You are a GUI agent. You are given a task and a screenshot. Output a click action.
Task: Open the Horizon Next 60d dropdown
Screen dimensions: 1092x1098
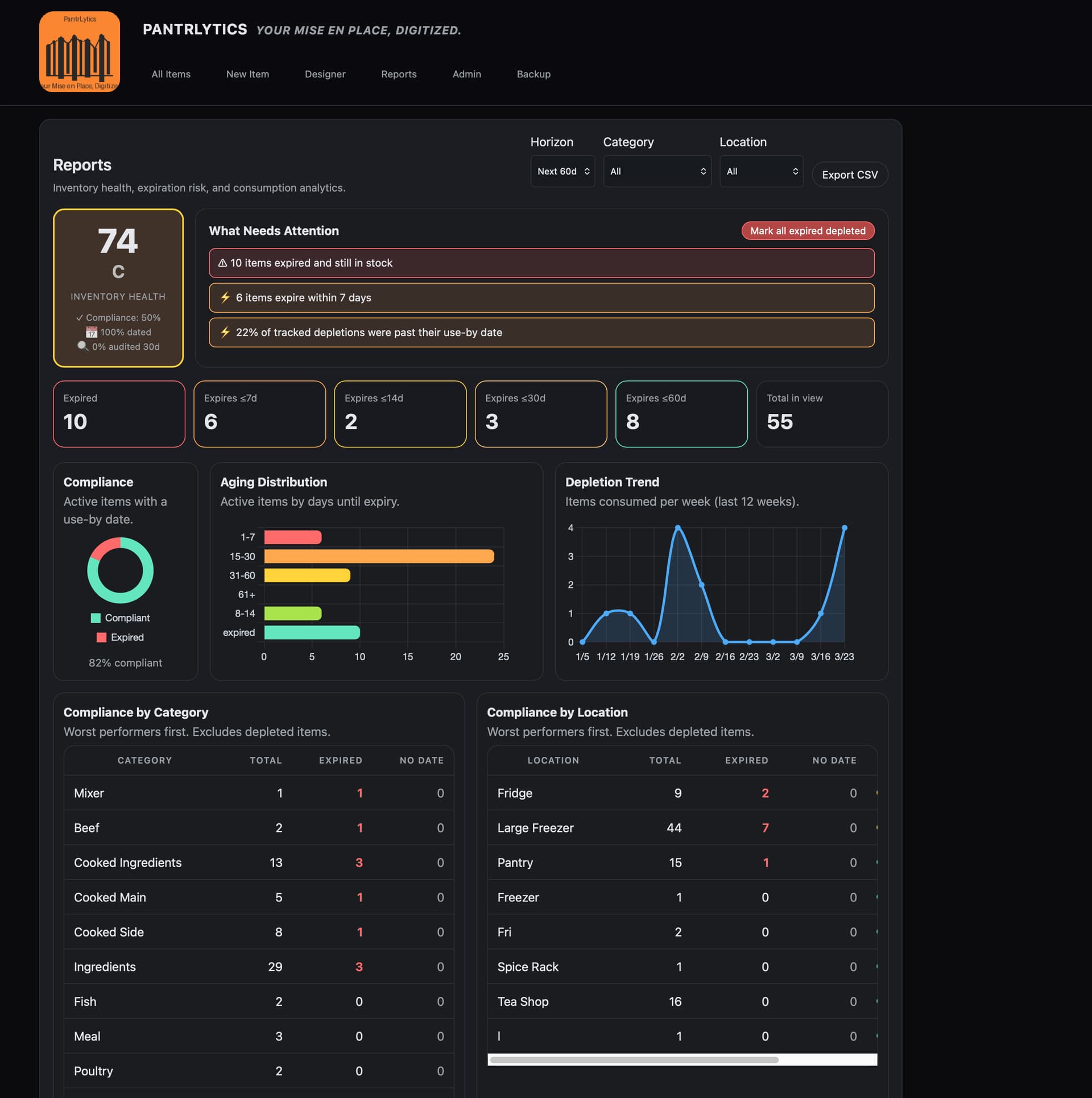pyautogui.click(x=562, y=171)
